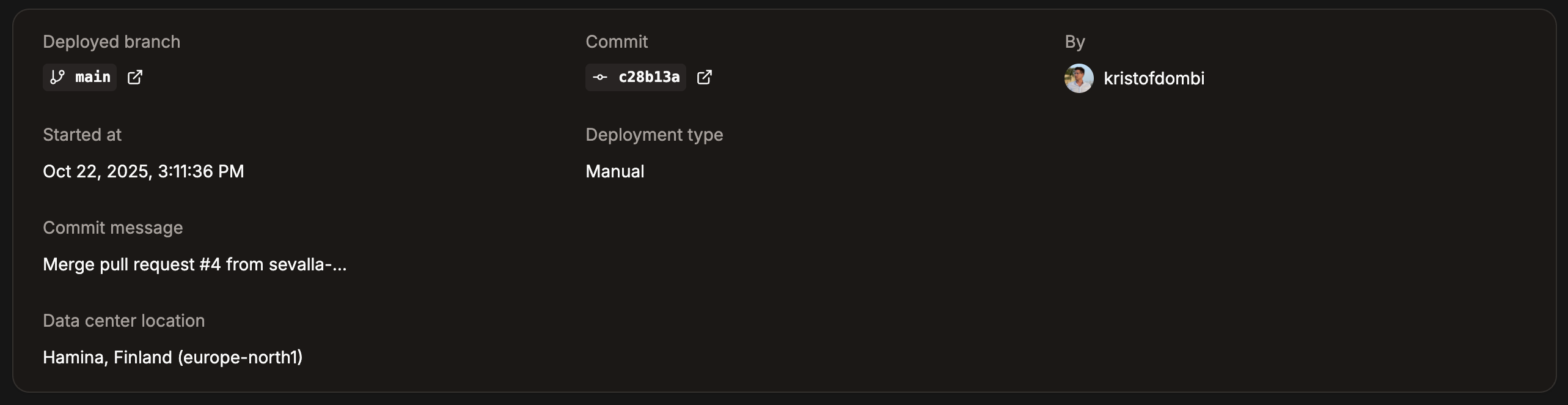Select the Commit message section label
The height and width of the screenshot is (405, 1568).
(112, 228)
